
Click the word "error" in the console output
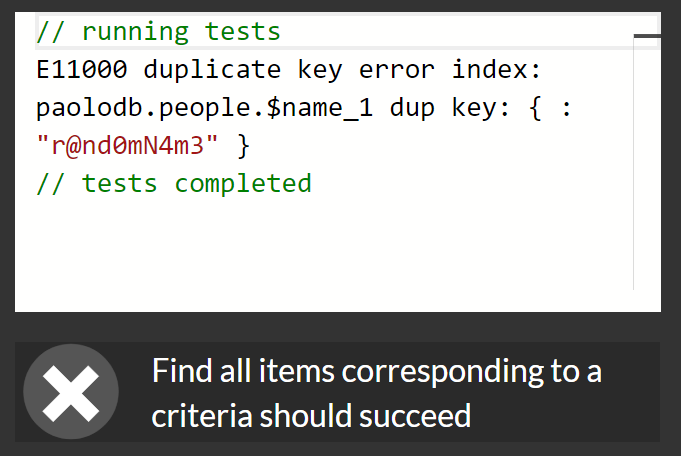(x=397, y=69)
